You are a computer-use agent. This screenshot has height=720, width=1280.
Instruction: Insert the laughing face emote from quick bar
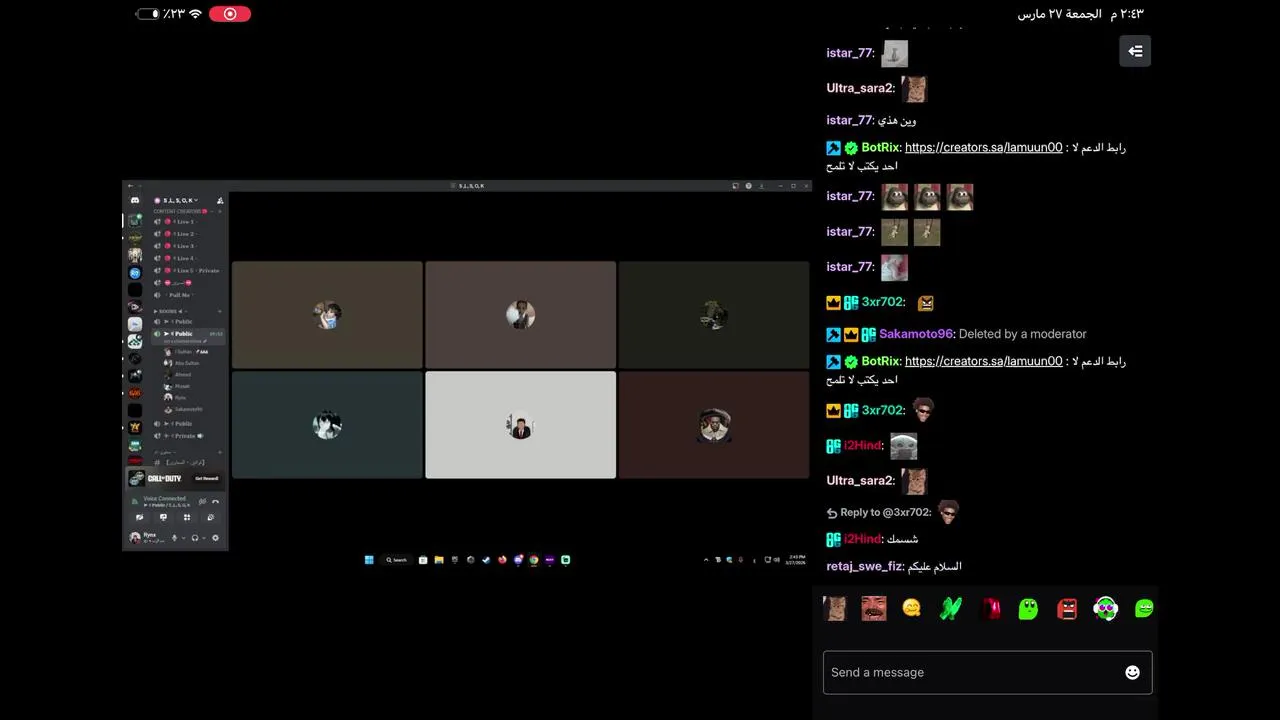pos(874,608)
